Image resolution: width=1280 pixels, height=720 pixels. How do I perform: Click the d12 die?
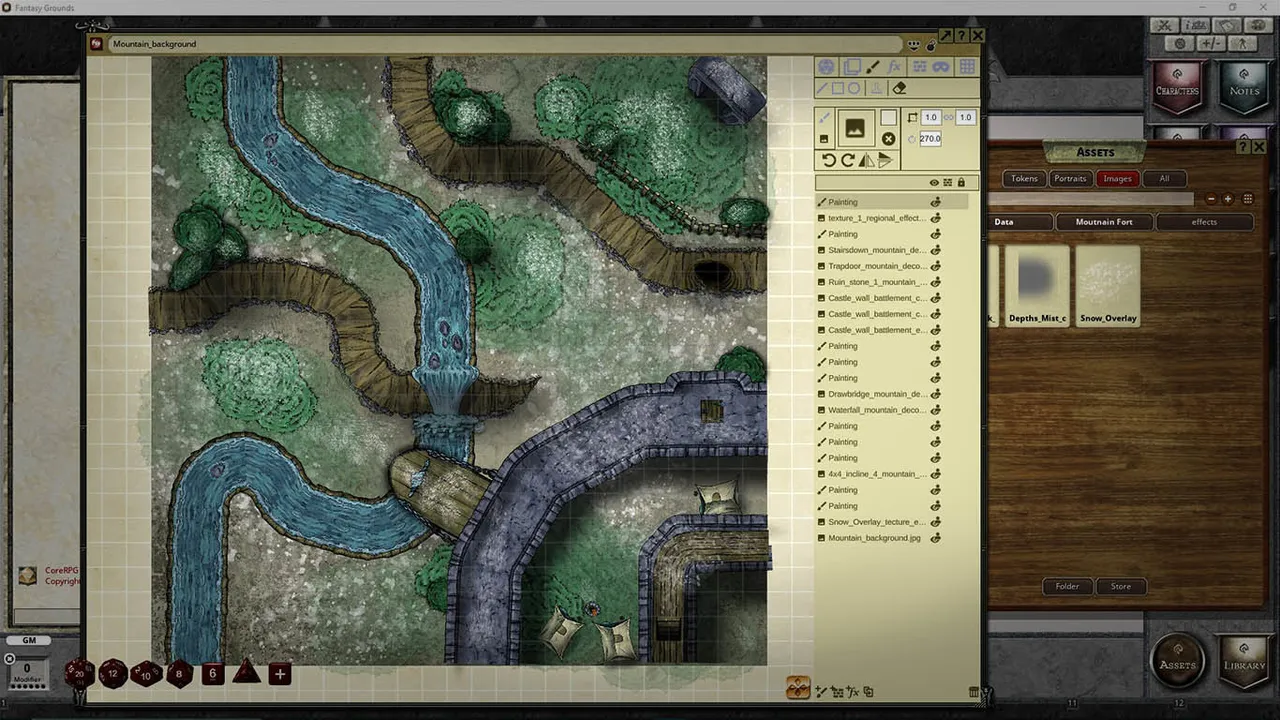point(113,673)
